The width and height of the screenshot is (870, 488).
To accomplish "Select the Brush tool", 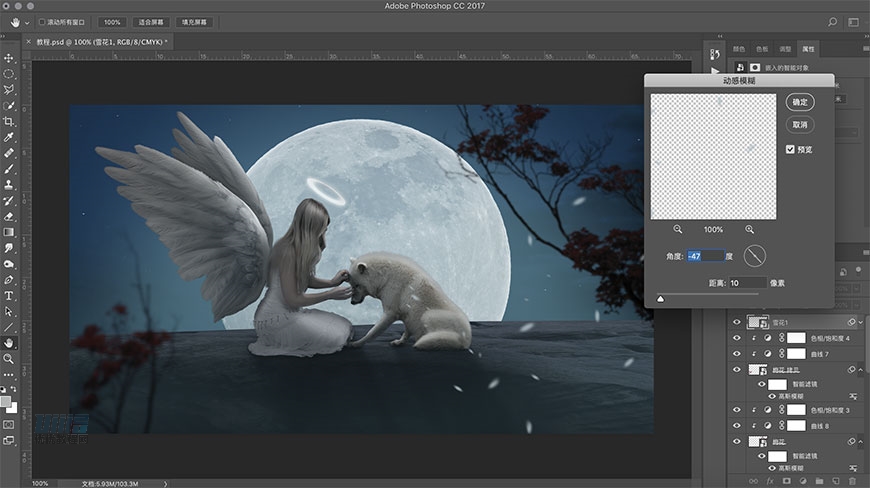I will tap(9, 169).
